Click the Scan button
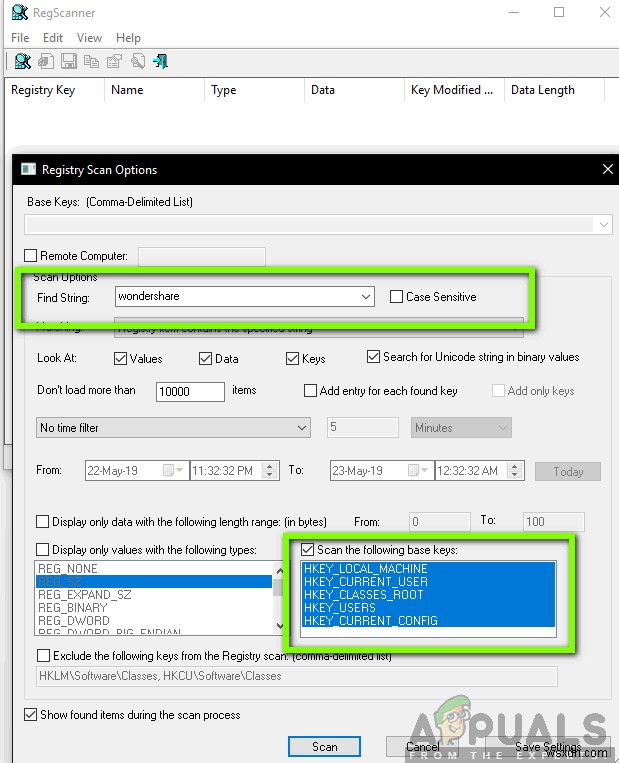This screenshot has width=619, height=763. click(325, 746)
